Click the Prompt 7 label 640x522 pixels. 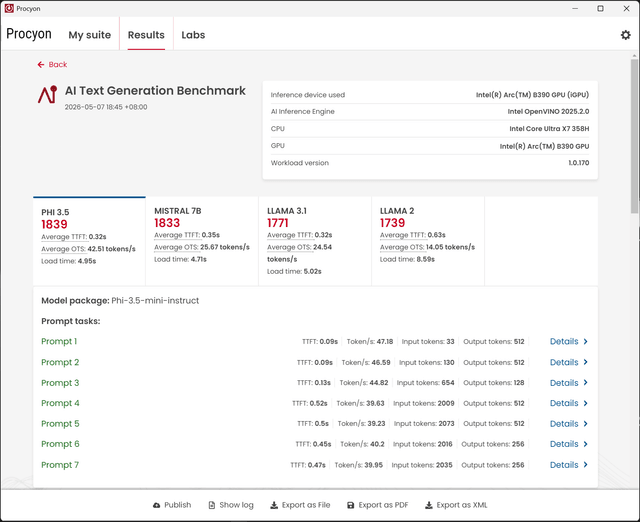pyautogui.click(x=60, y=465)
